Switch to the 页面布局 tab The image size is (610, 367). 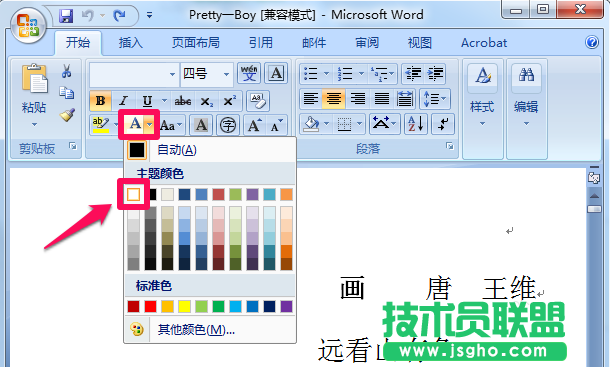196,42
